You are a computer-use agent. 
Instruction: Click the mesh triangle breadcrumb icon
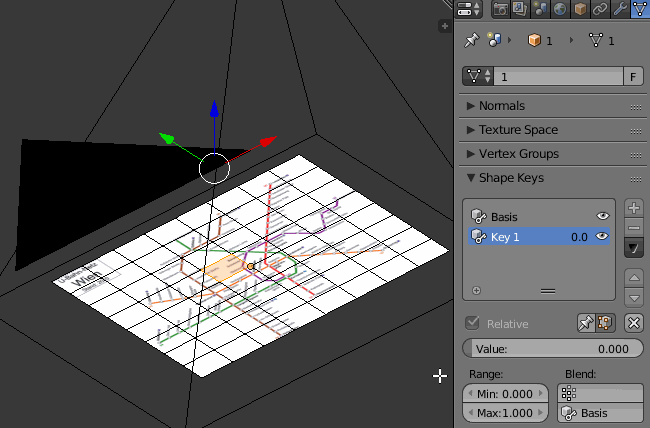pyautogui.click(x=596, y=40)
